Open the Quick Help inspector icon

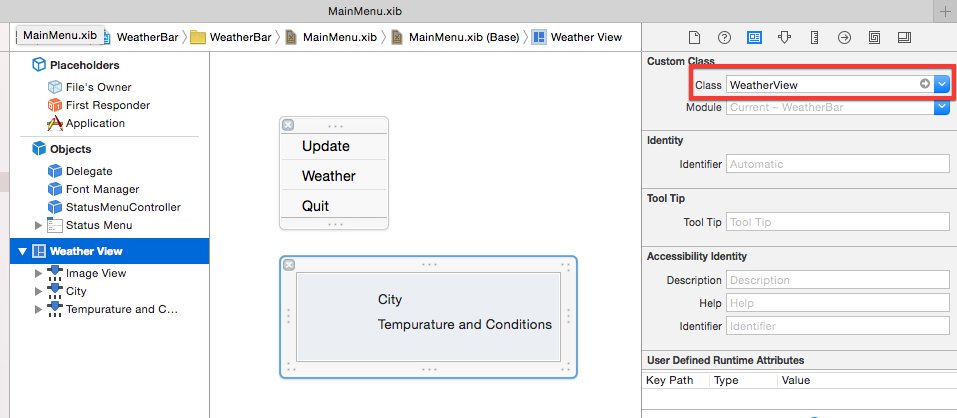point(724,37)
